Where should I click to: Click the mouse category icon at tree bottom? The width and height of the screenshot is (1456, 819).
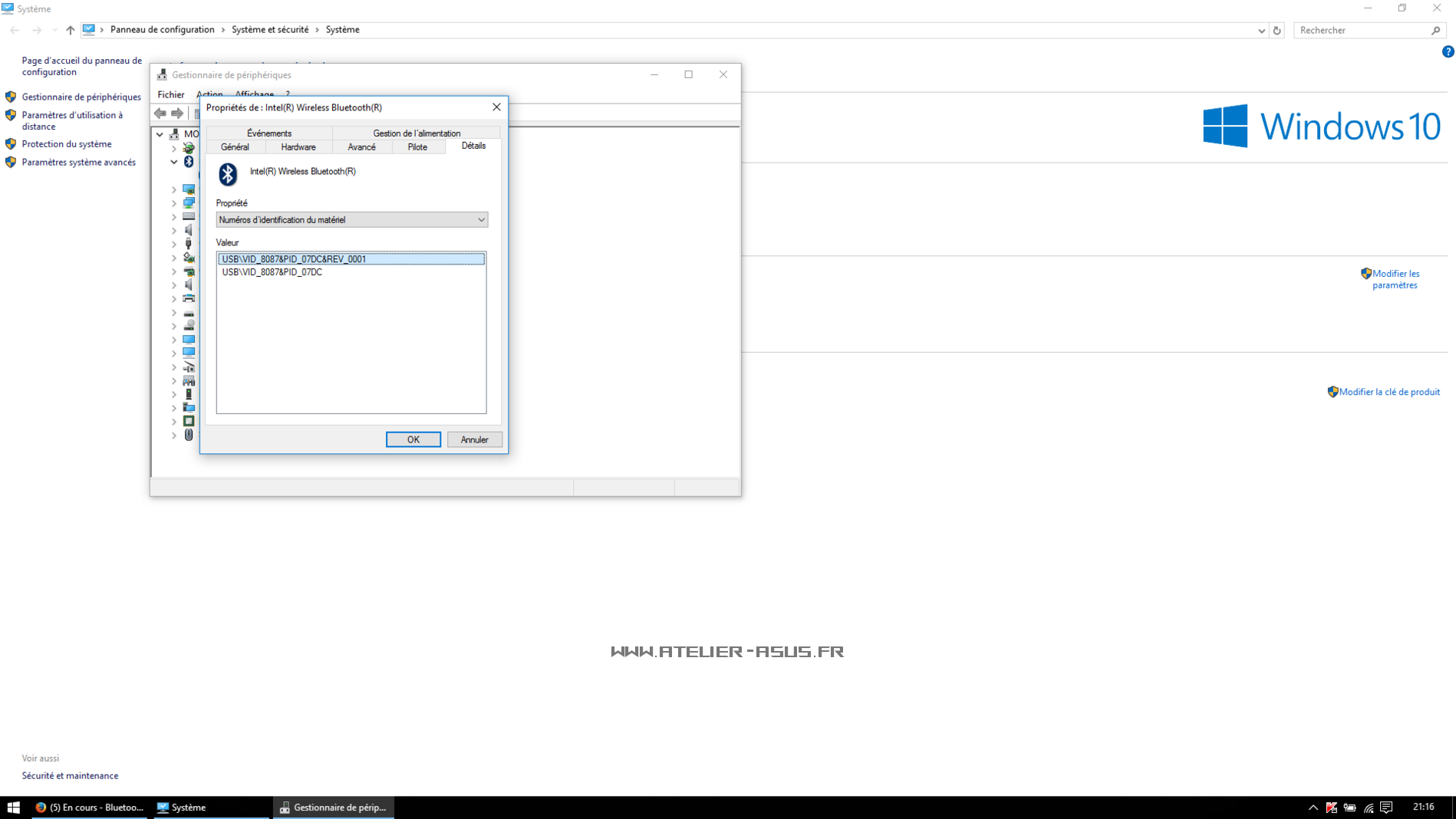pos(189,435)
